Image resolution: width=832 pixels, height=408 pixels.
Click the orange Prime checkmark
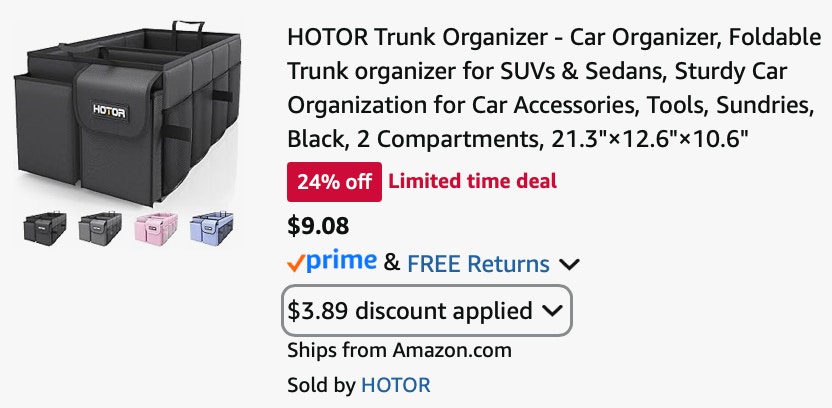(296, 263)
